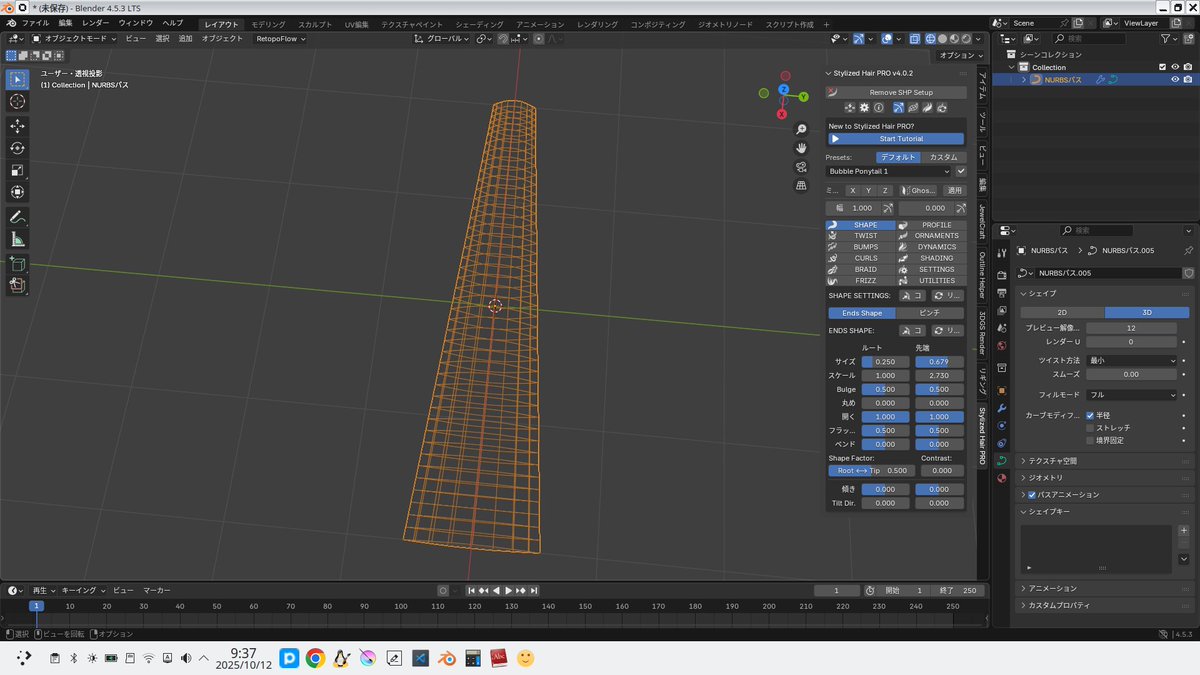Image resolution: width=1200 pixels, height=675 pixels.
Task: Disable the 半径 checkbox in the Shape panel
Action: [x=1089, y=414]
